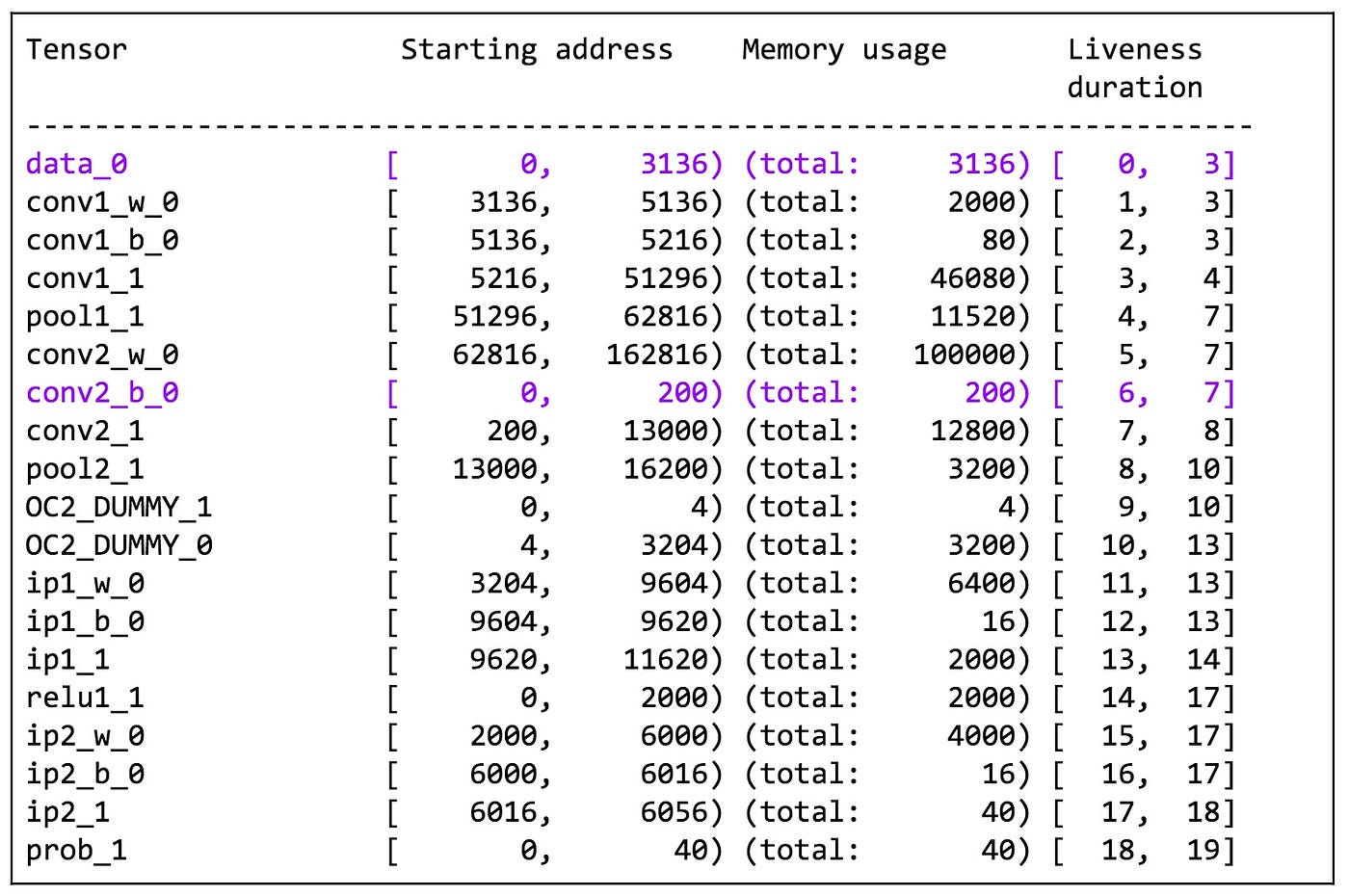Image resolution: width=1349 pixels, height=896 pixels.
Task: Select the purple 'data_0' tensor name
Action: (x=76, y=164)
